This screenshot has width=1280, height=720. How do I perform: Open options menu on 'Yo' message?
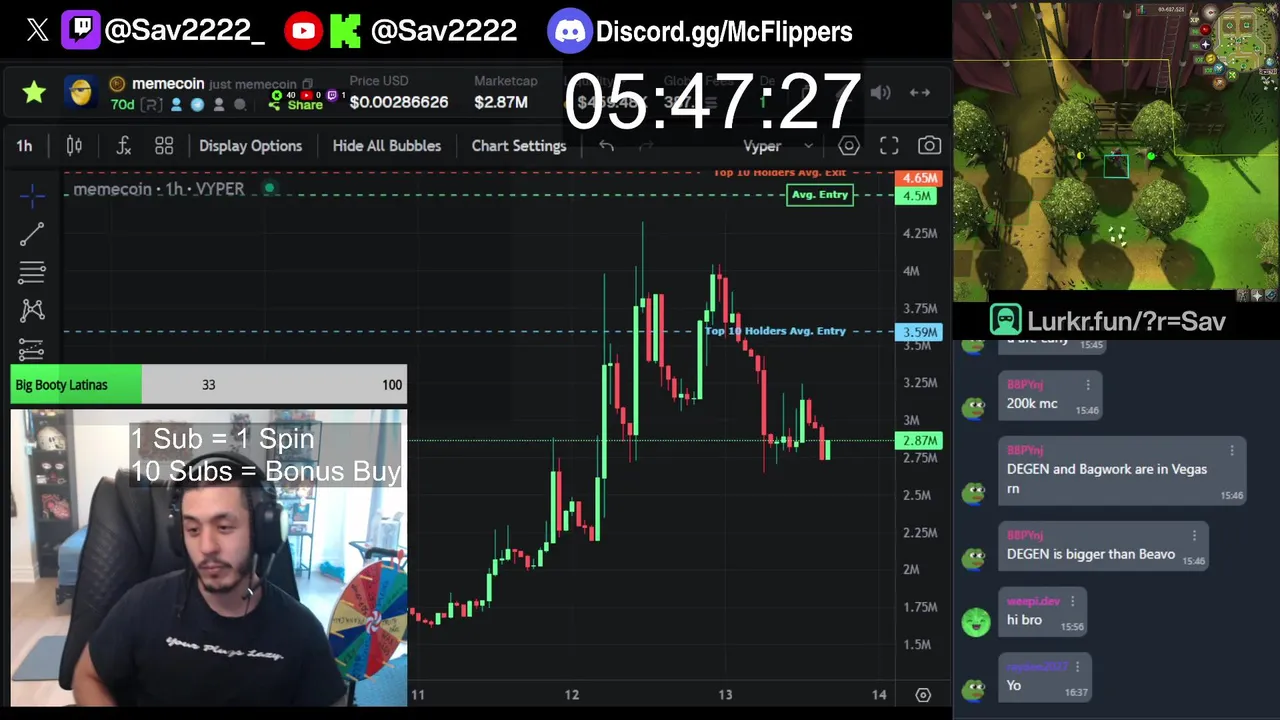(x=1077, y=667)
